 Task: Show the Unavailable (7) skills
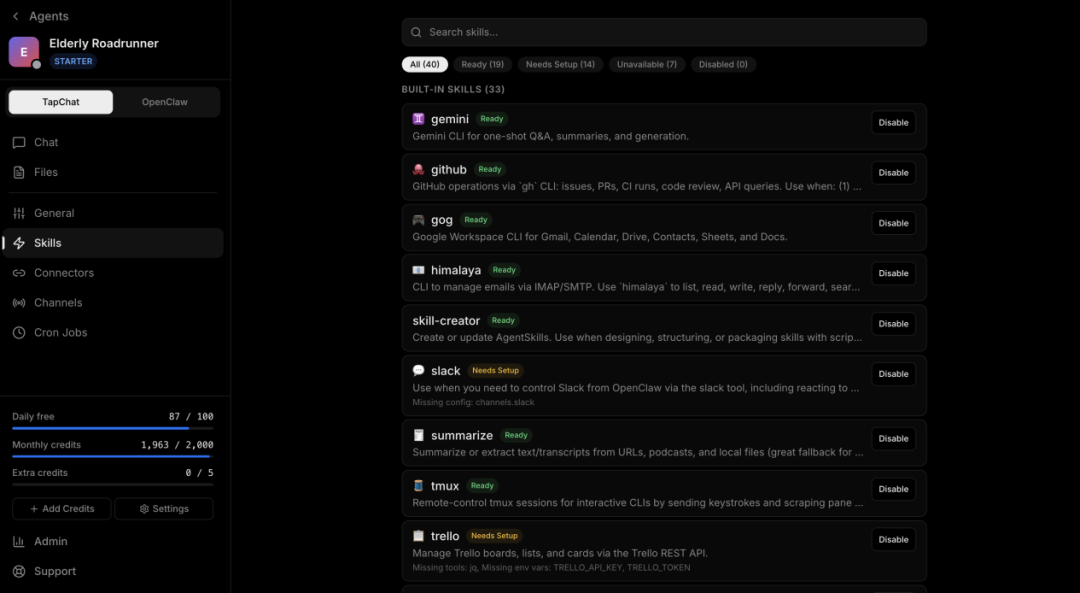point(647,65)
